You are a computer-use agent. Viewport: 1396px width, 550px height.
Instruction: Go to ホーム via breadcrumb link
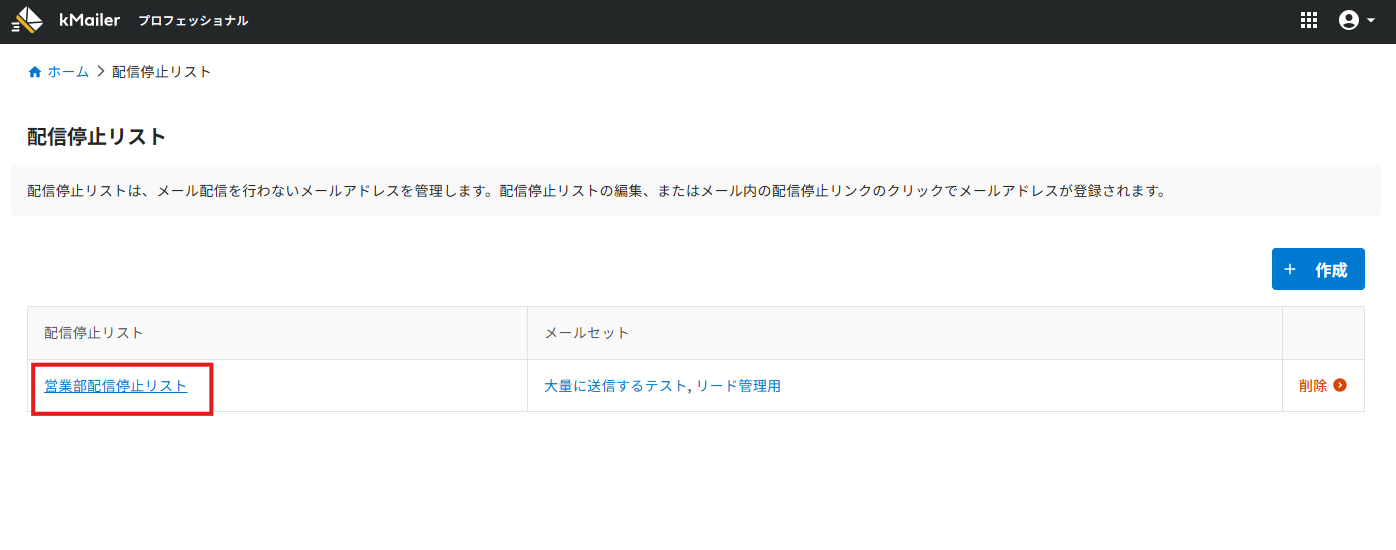[69, 72]
